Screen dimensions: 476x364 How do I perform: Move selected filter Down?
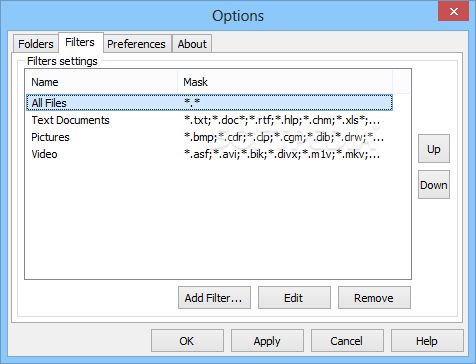tap(434, 185)
